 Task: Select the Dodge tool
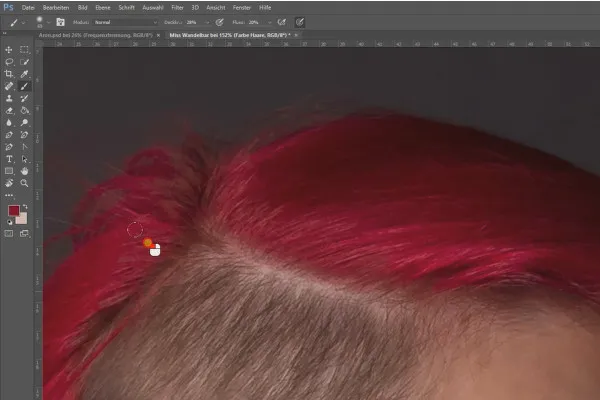pyautogui.click(x=24, y=122)
